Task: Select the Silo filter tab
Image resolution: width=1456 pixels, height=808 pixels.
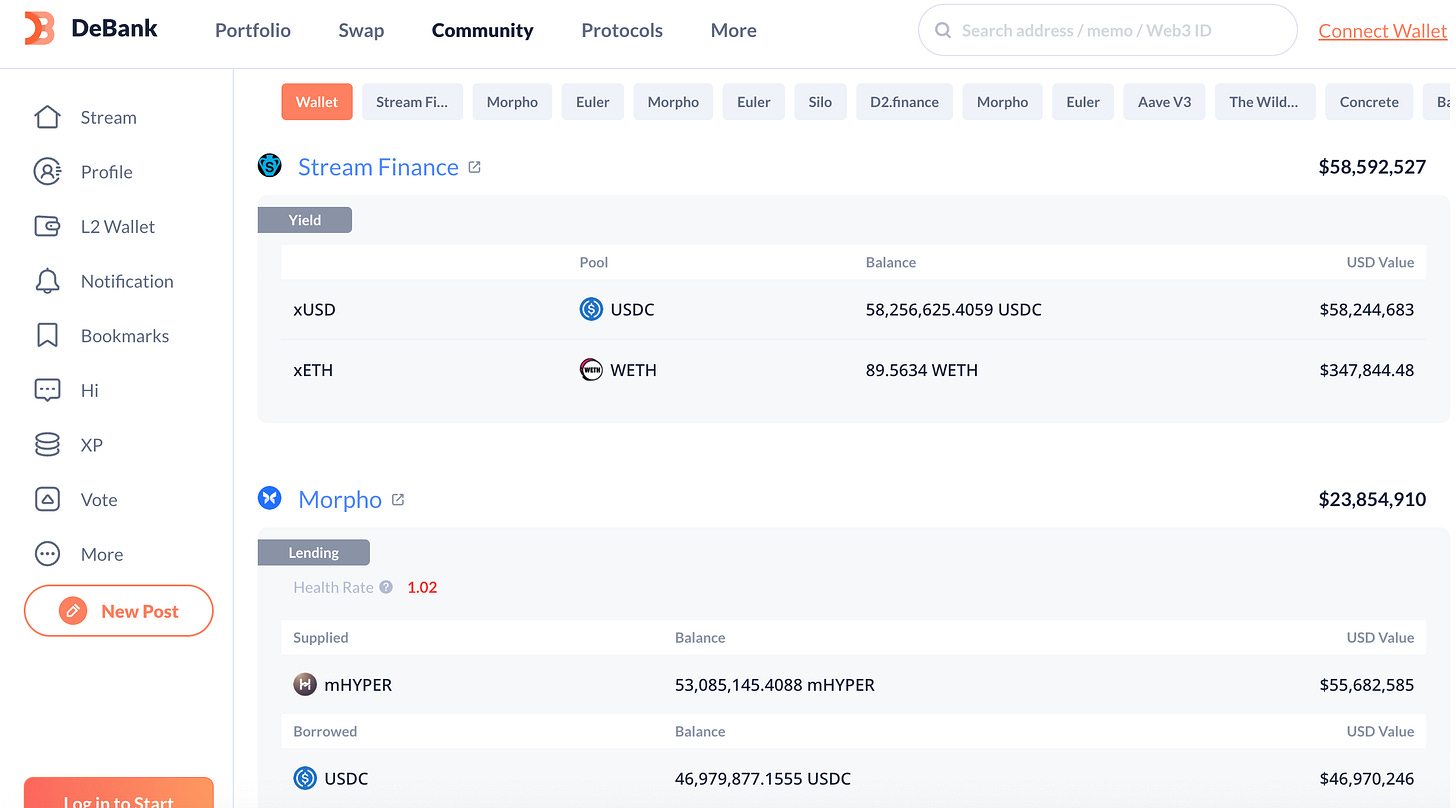Action: [820, 102]
